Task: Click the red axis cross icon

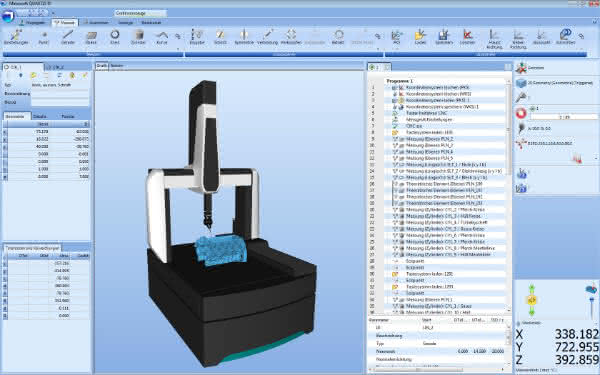Action: (x=521, y=144)
